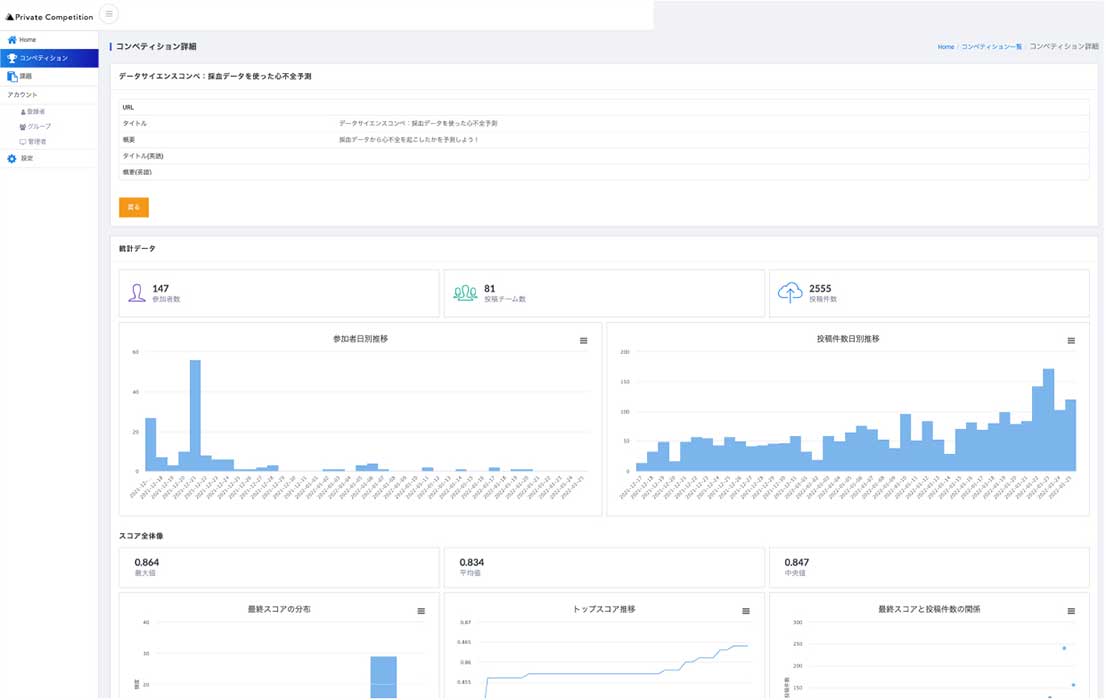Click the コンペティション詳細 page heading
This screenshot has width=1106, height=700.
pyautogui.click(x=156, y=47)
